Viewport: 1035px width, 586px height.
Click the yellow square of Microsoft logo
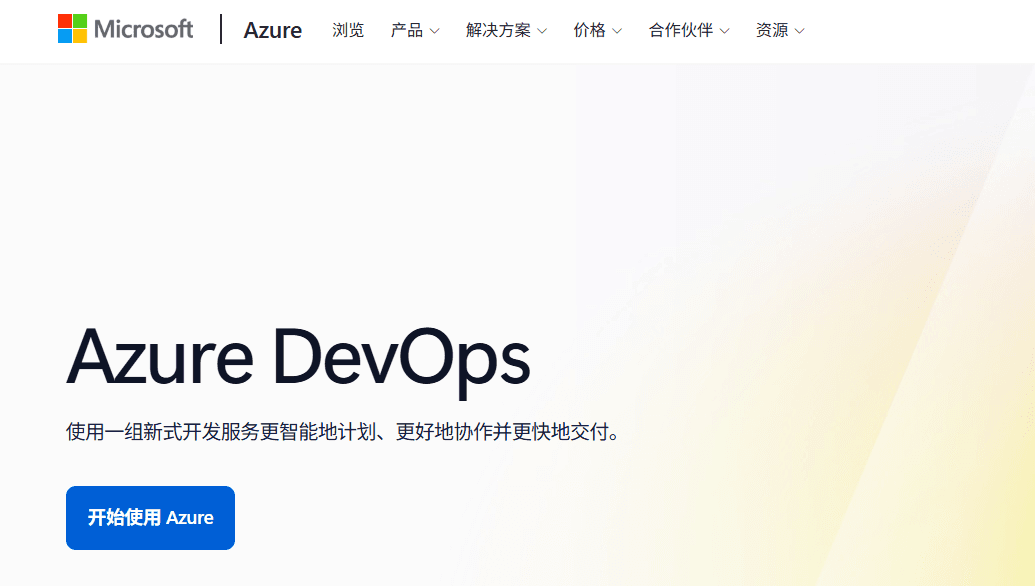pyautogui.click(x=80, y=36)
